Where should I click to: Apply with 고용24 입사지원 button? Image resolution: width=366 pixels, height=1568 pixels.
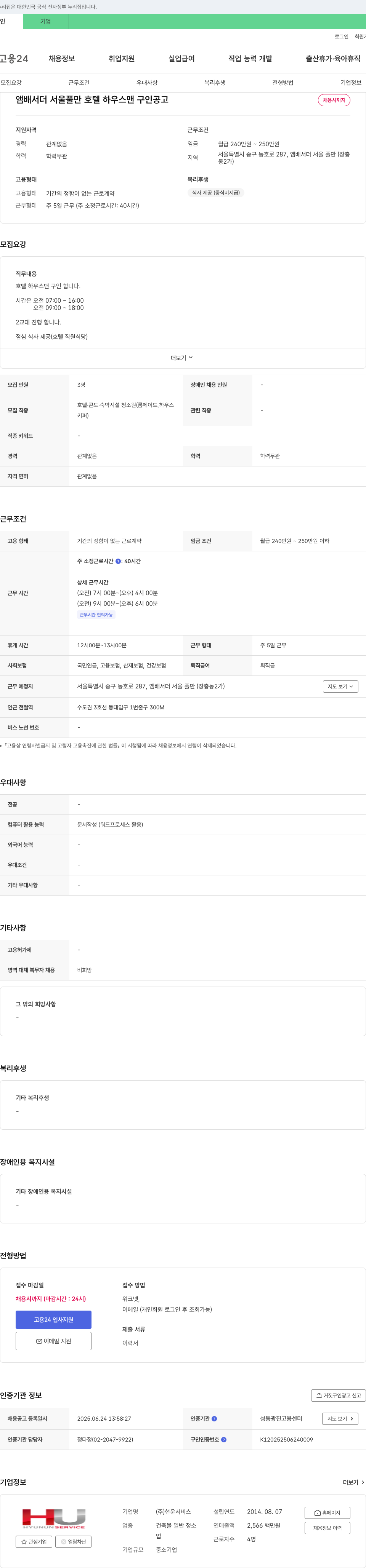coord(54,1320)
